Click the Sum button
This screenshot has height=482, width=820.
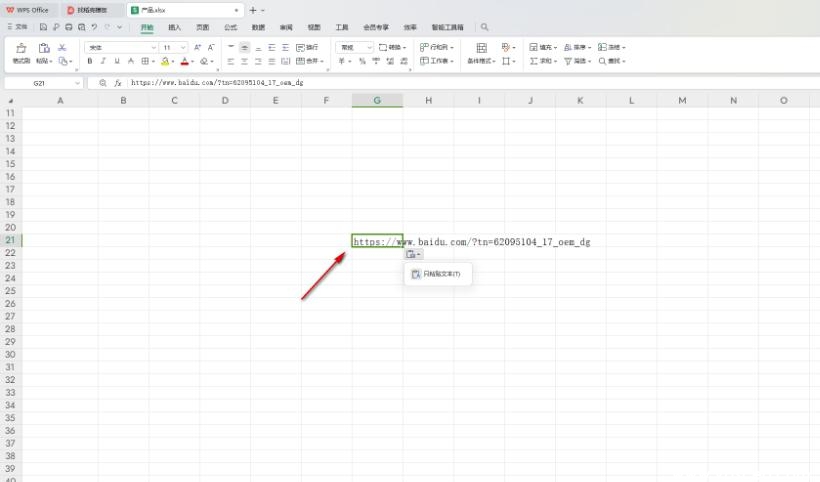point(543,61)
